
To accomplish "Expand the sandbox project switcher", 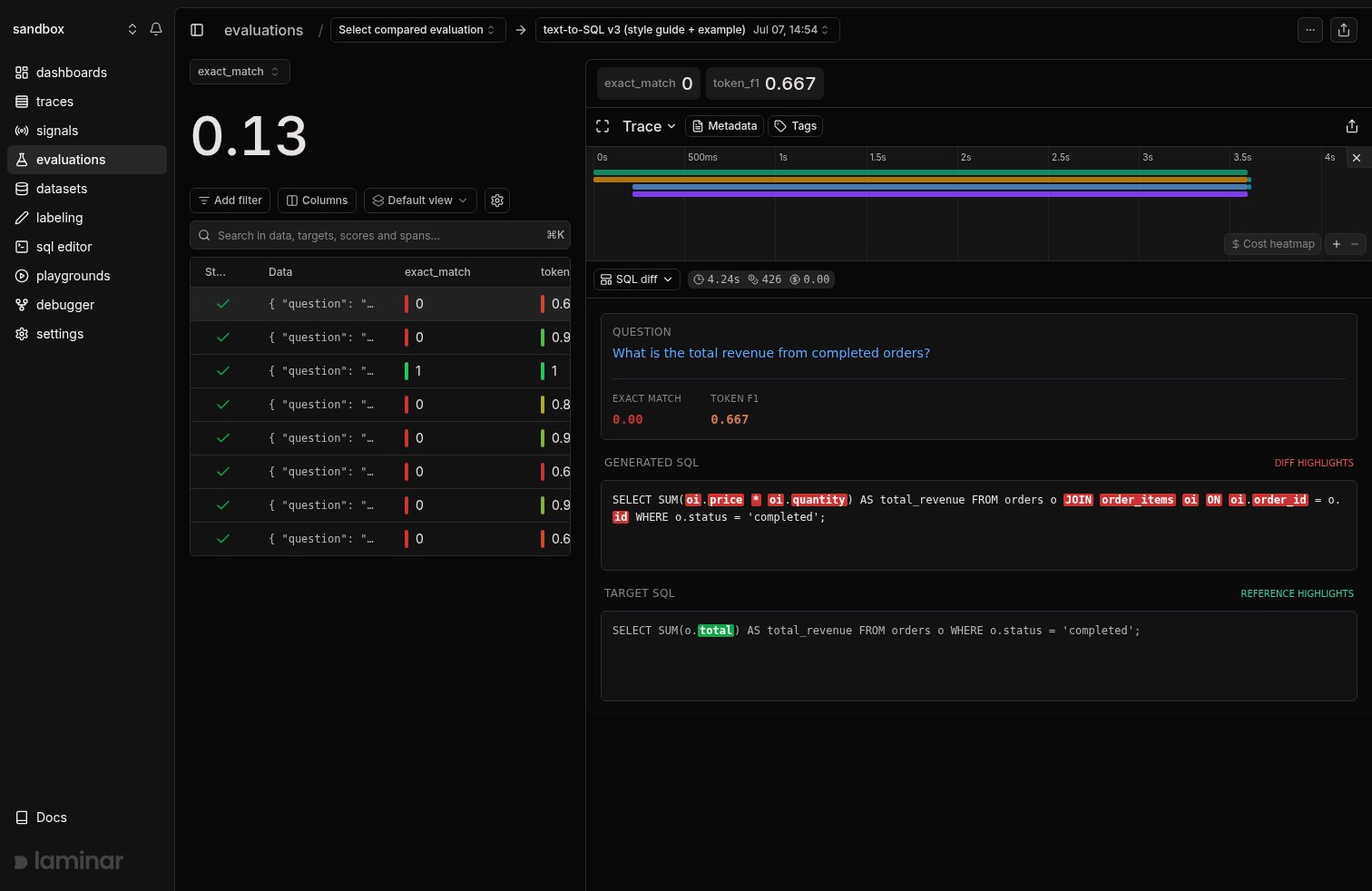I will pyautogui.click(x=75, y=29).
